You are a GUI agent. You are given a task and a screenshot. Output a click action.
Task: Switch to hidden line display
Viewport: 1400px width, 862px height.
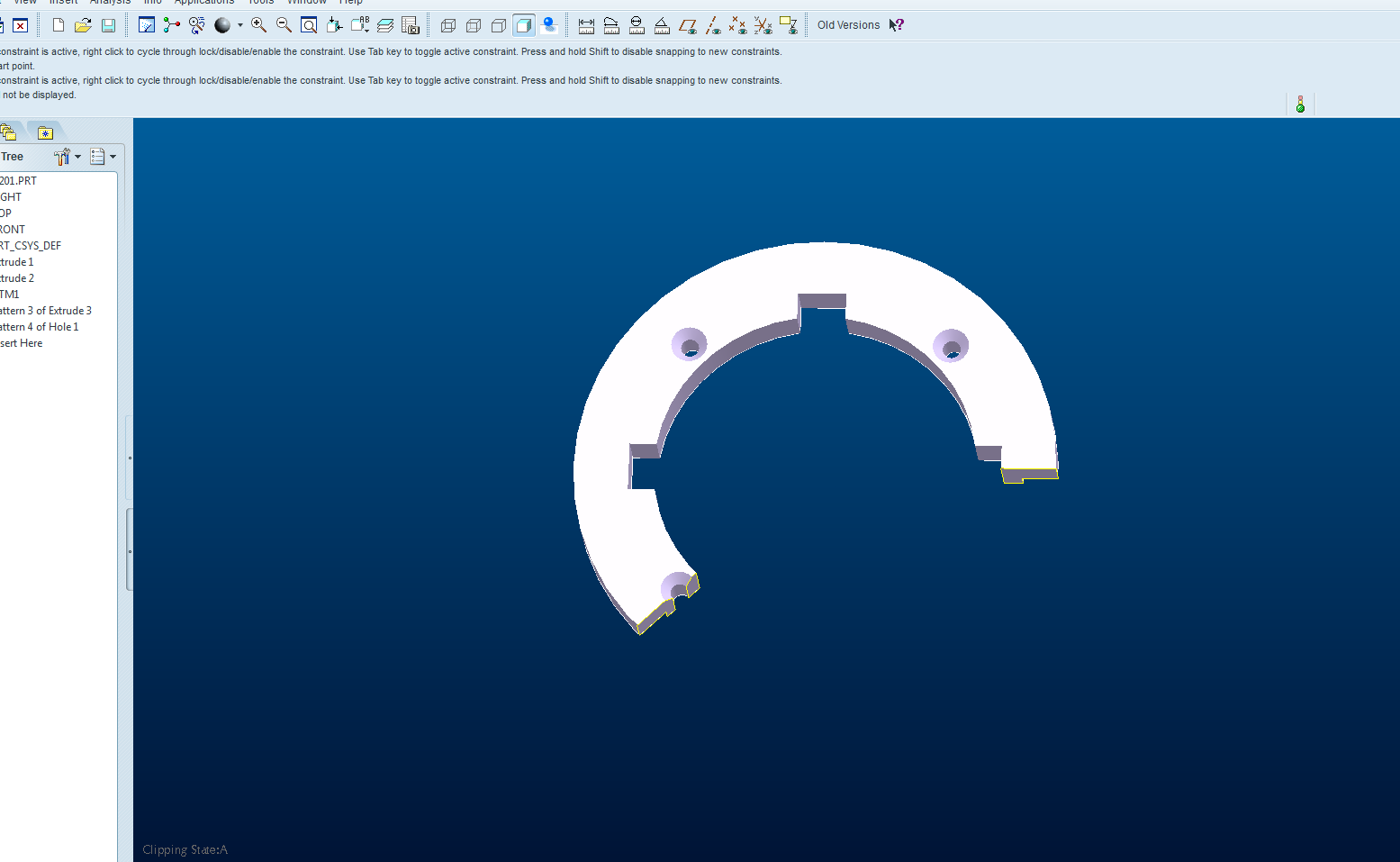click(474, 25)
